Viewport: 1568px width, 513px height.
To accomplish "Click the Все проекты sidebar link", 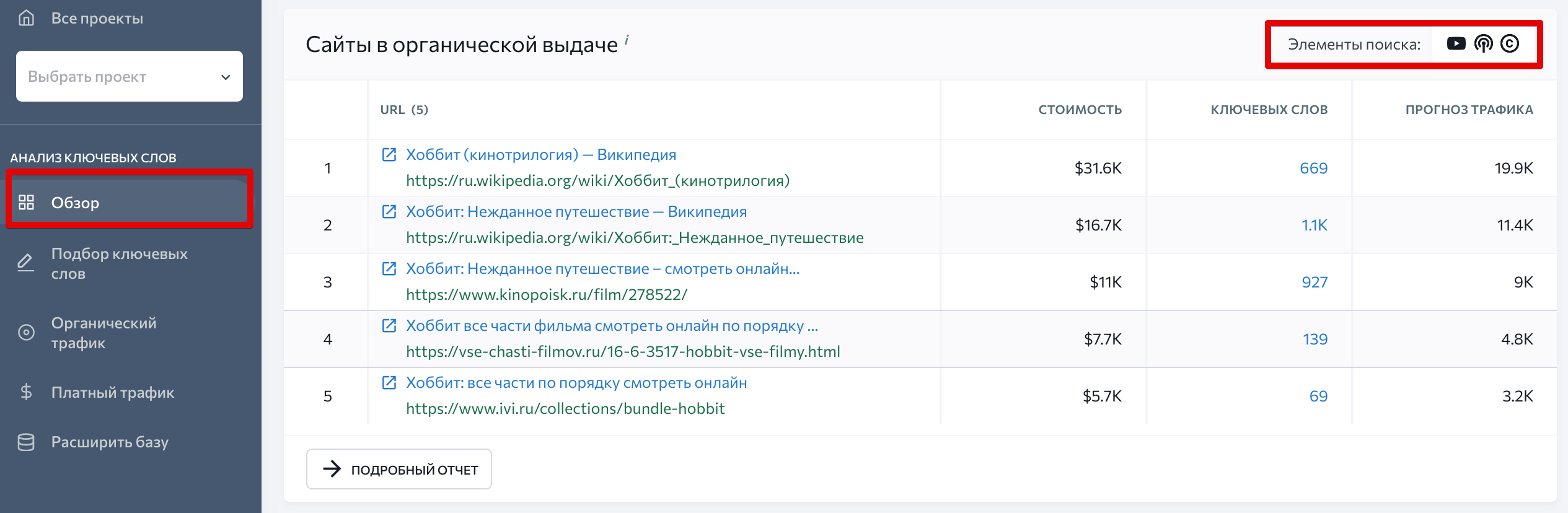I will pos(97,19).
